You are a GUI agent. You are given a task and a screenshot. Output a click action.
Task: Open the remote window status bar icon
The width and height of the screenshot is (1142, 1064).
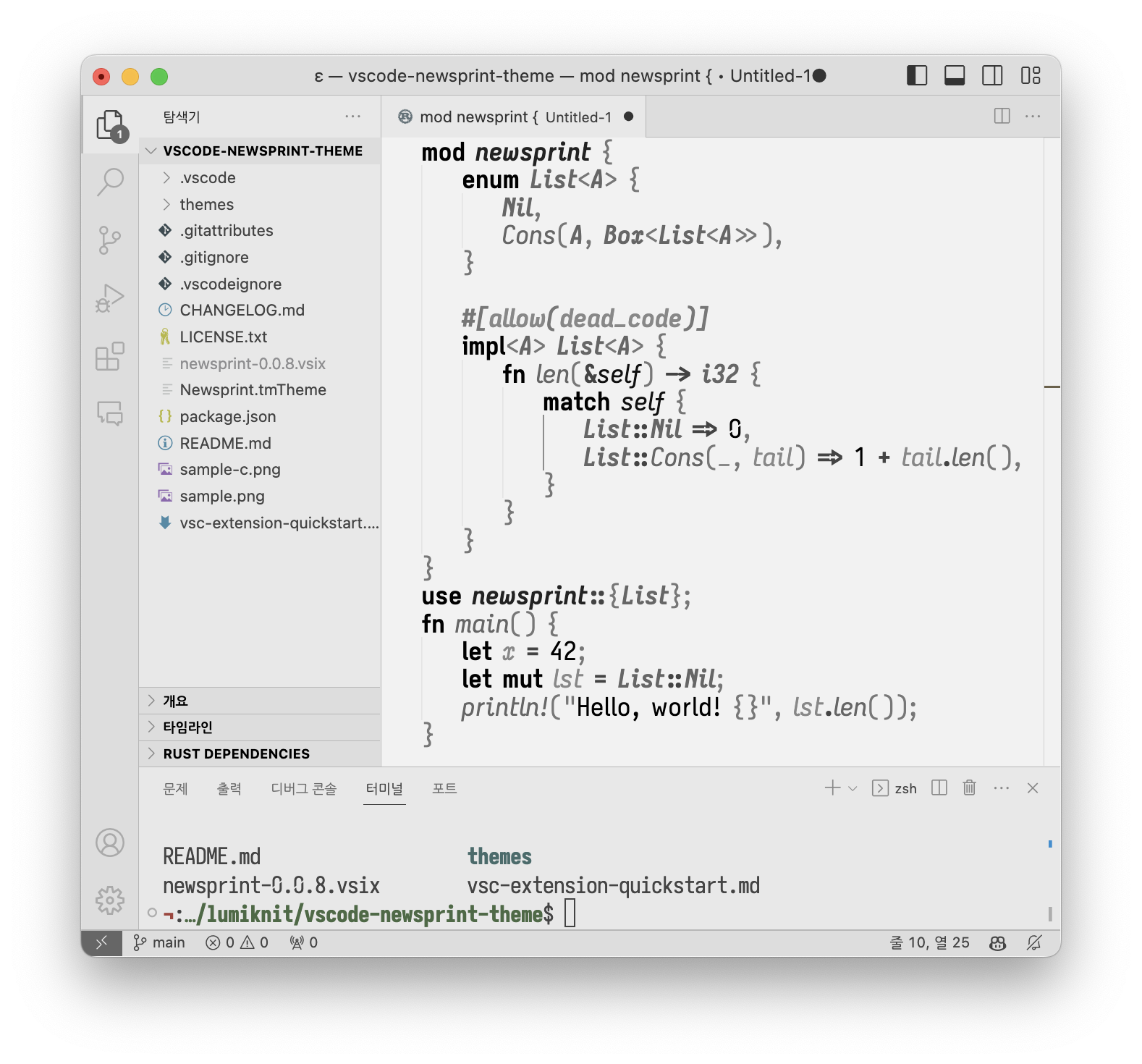pyautogui.click(x=101, y=942)
